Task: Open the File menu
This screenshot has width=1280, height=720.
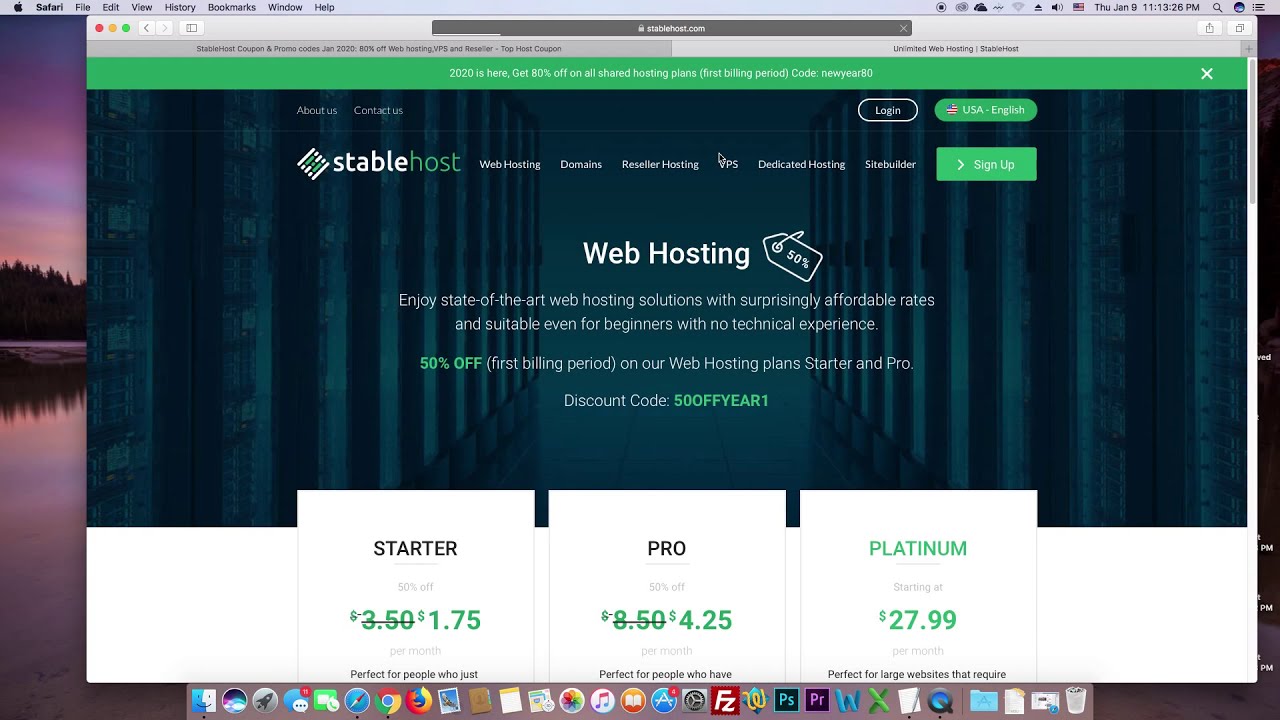Action: (83, 7)
